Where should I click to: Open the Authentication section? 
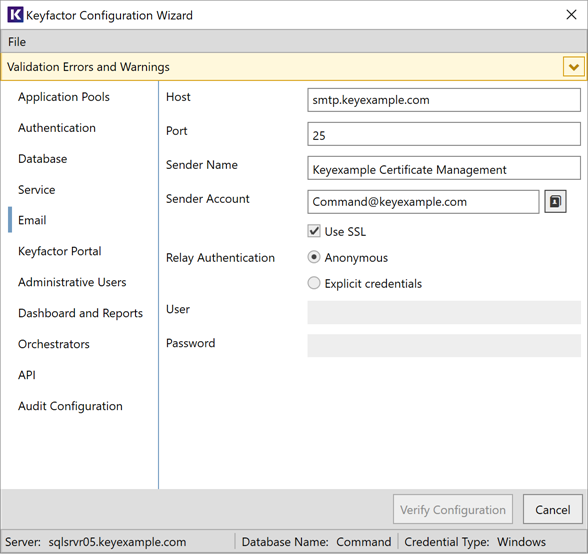coord(57,128)
